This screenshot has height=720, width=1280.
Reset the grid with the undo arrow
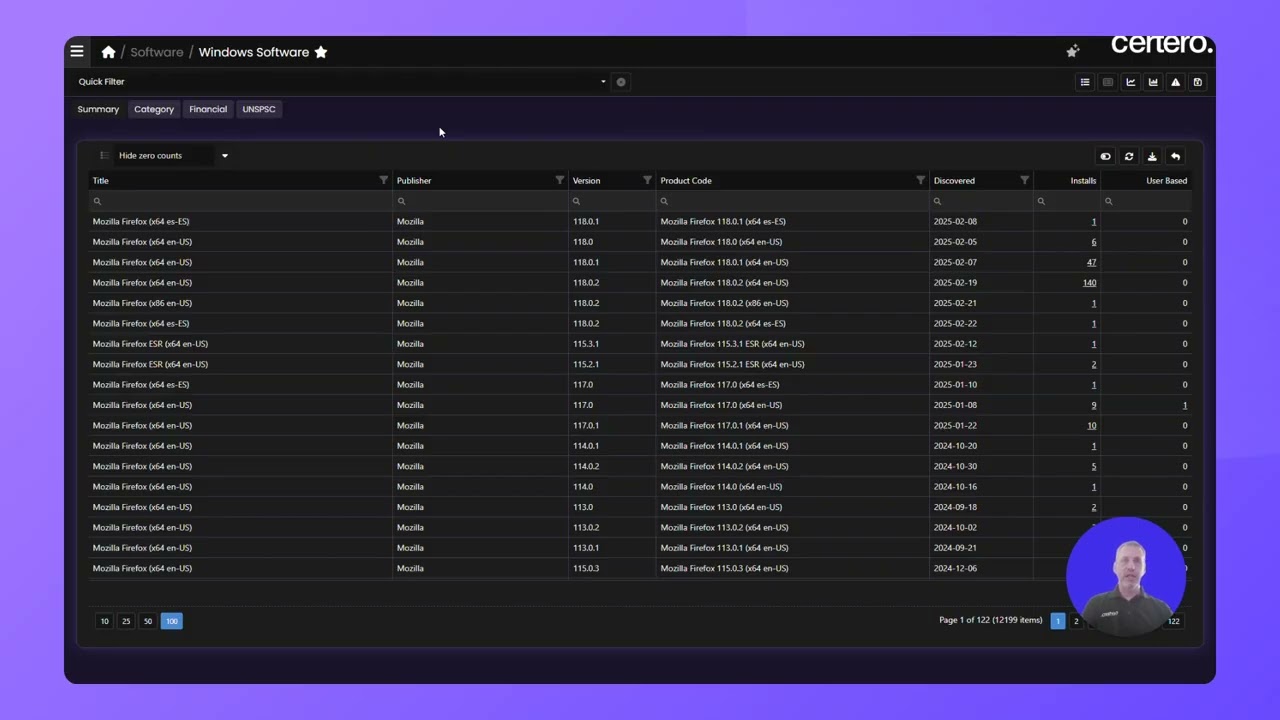[1176, 156]
